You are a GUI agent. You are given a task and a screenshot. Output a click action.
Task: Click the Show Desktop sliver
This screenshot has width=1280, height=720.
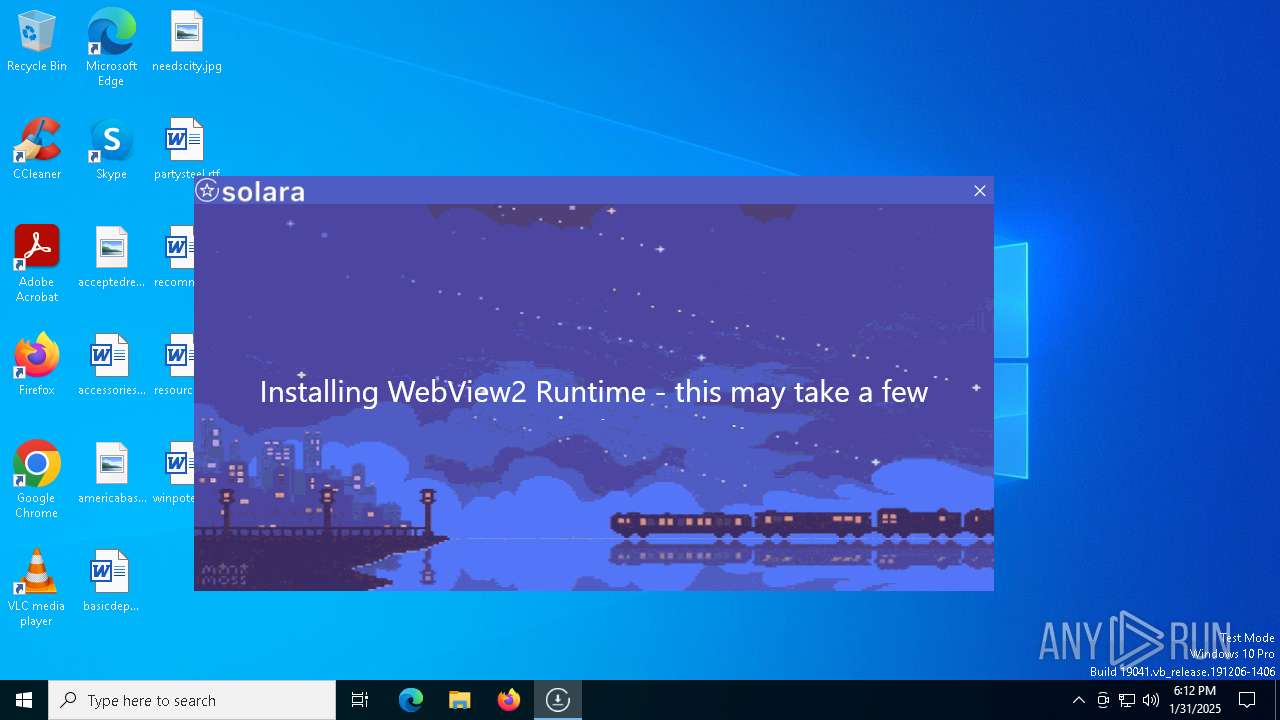(x=1277, y=700)
